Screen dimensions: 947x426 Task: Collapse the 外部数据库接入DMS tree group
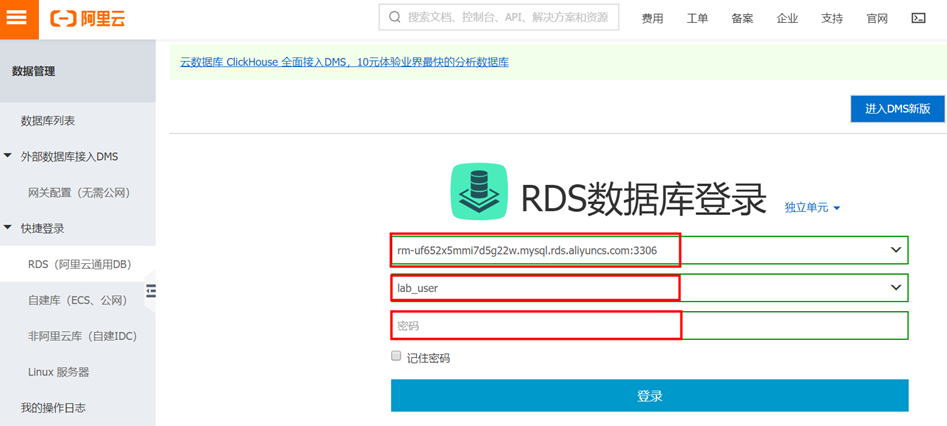pos(7,156)
